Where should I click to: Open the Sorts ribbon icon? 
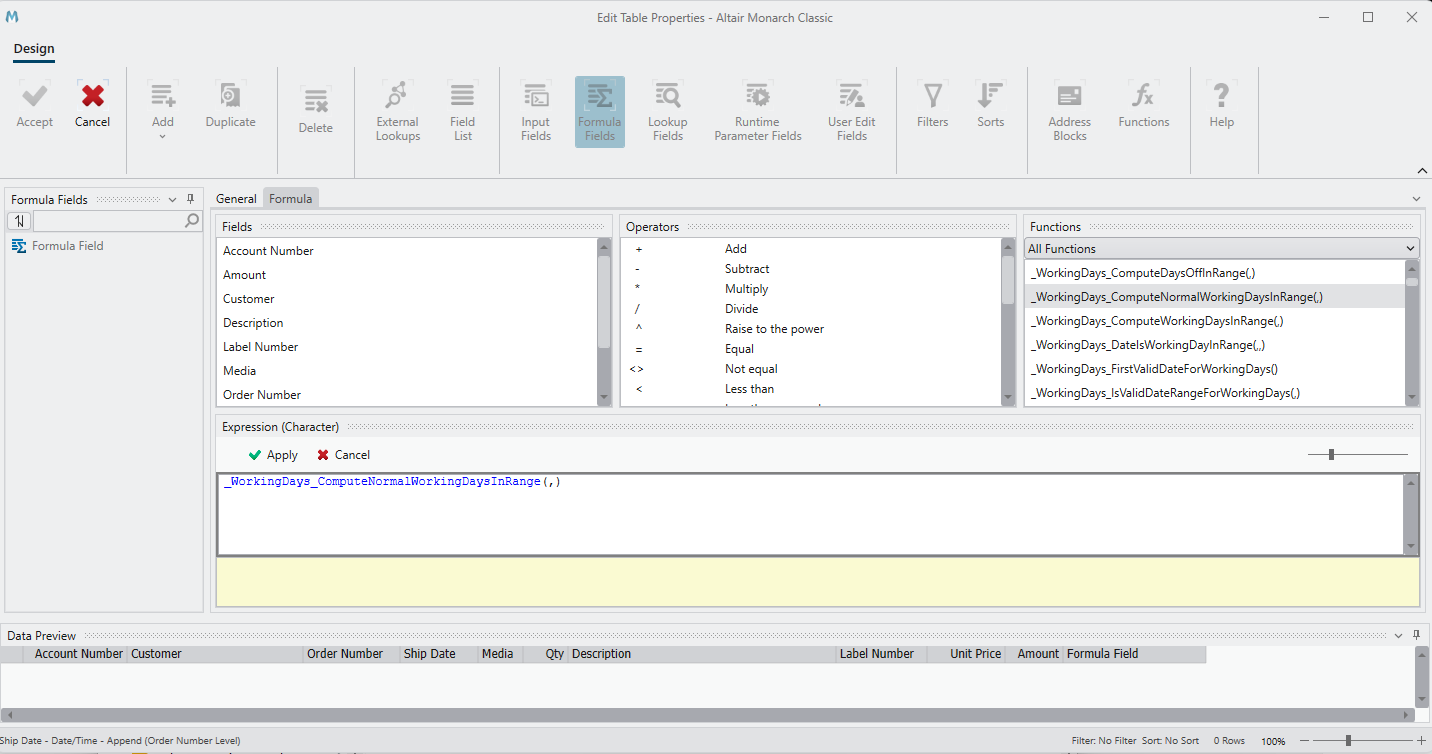point(990,96)
